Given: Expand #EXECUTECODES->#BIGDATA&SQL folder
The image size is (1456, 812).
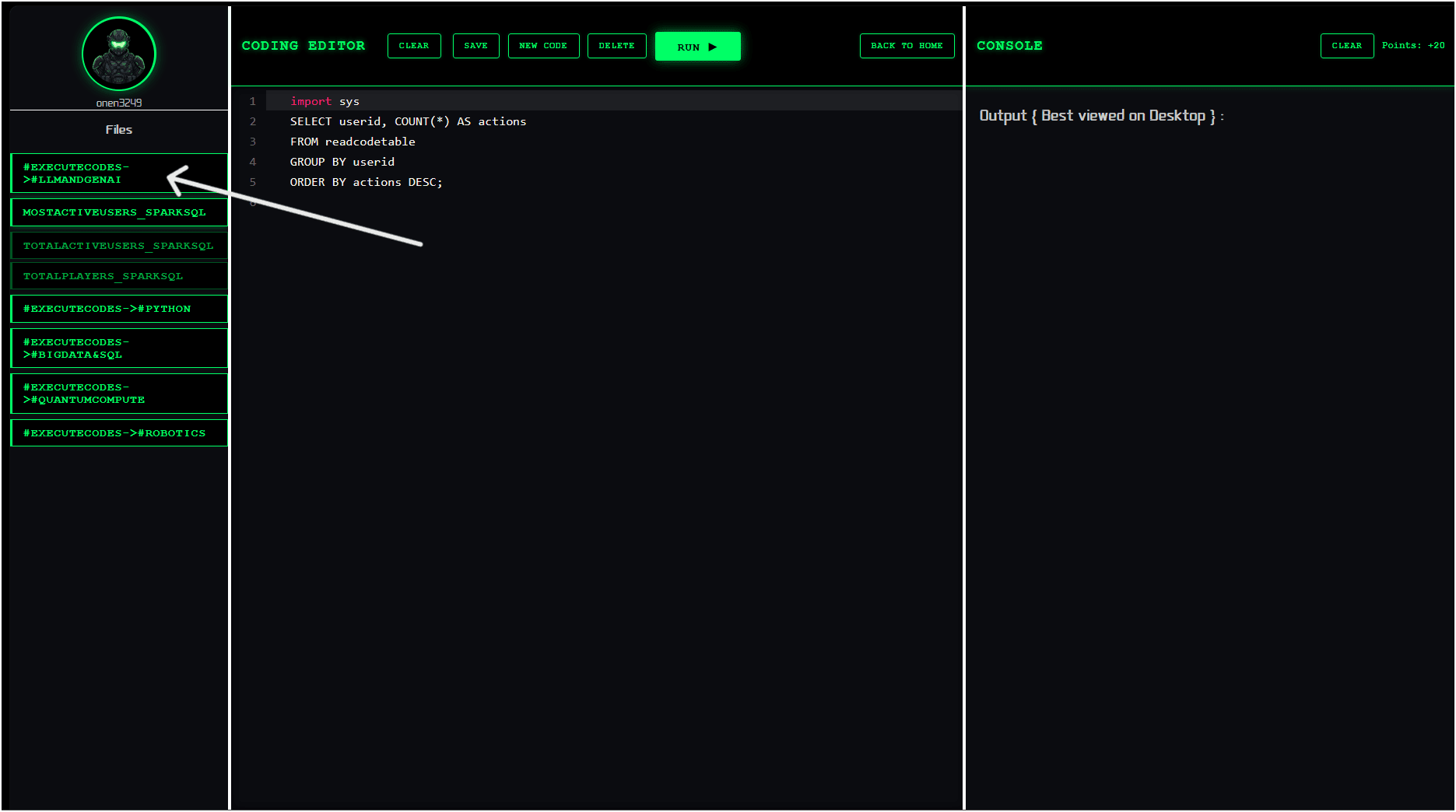Looking at the screenshot, I should click(x=119, y=348).
